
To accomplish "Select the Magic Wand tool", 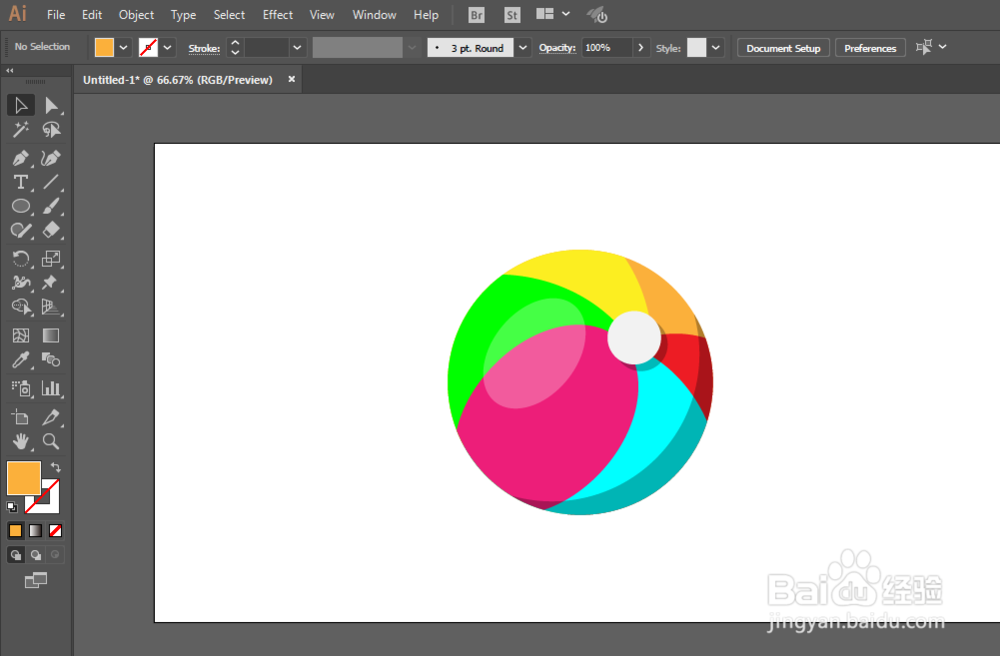I will pos(20,129).
